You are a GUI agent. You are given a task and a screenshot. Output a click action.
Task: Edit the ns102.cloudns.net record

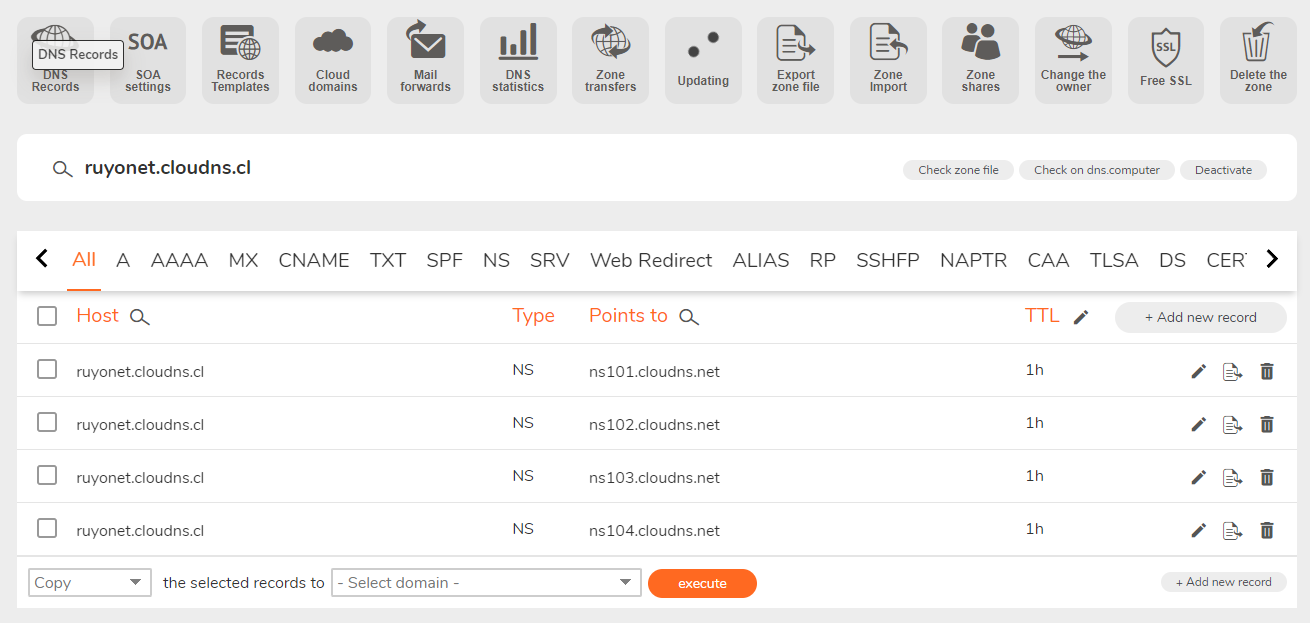pos(1199,424)
